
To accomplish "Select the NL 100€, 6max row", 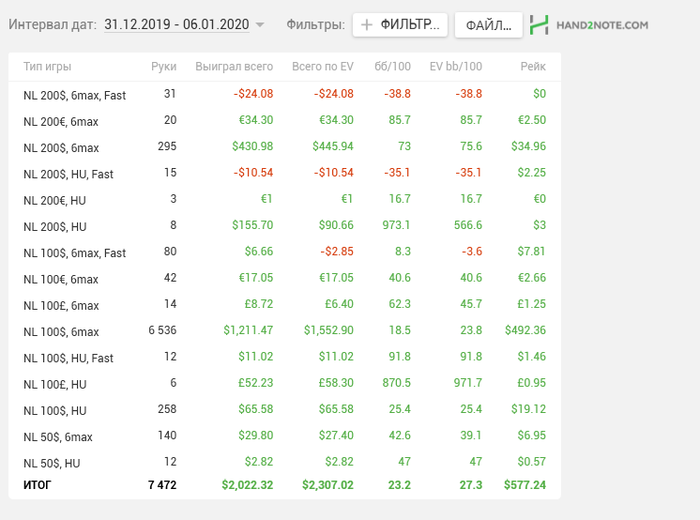I will click(284, 278).
